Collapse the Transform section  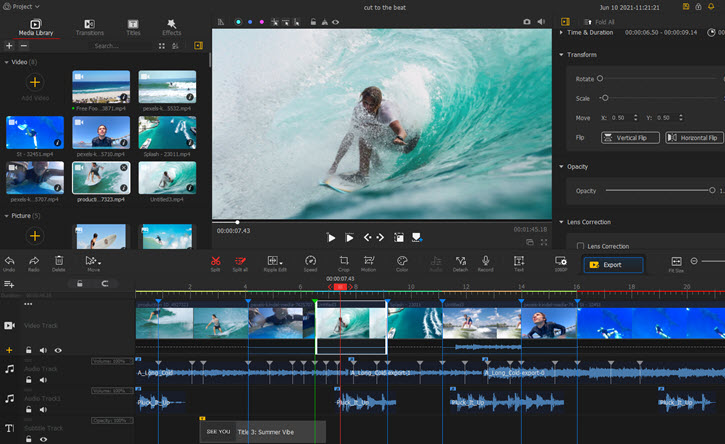pyautogui.click(x=561, y=54)
